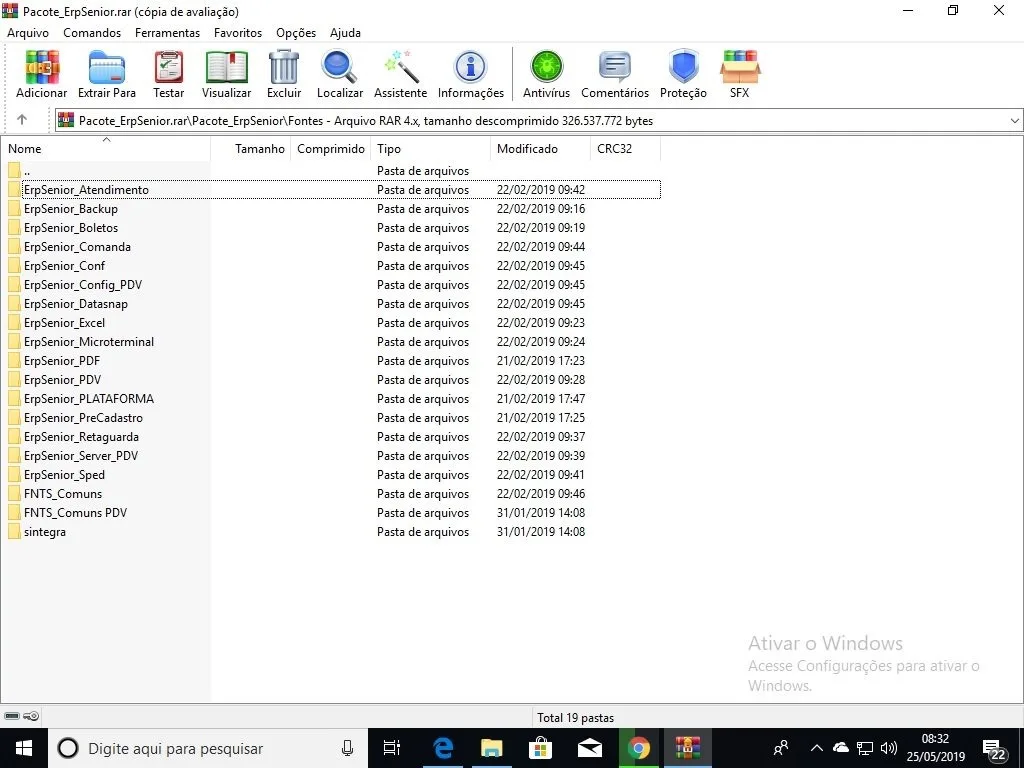Show hidden tray icons chevron
This screenshot has width=1024, height=768.
[x=816, y=748]
